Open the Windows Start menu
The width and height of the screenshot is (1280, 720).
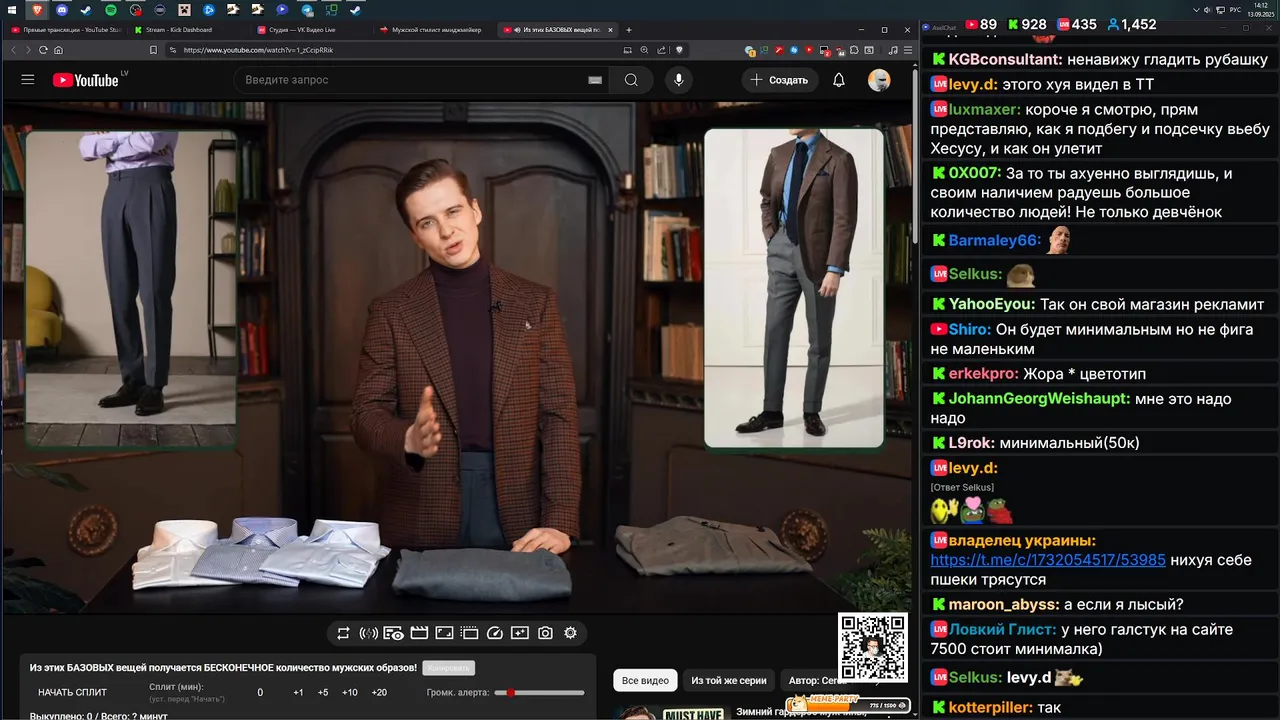coord(13,10)
